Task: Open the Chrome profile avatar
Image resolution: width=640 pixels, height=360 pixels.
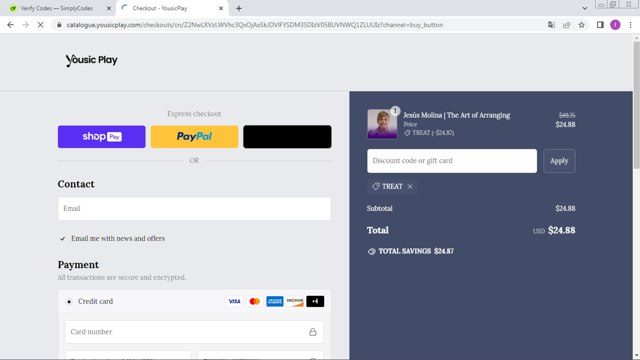Action: point(615,25)
